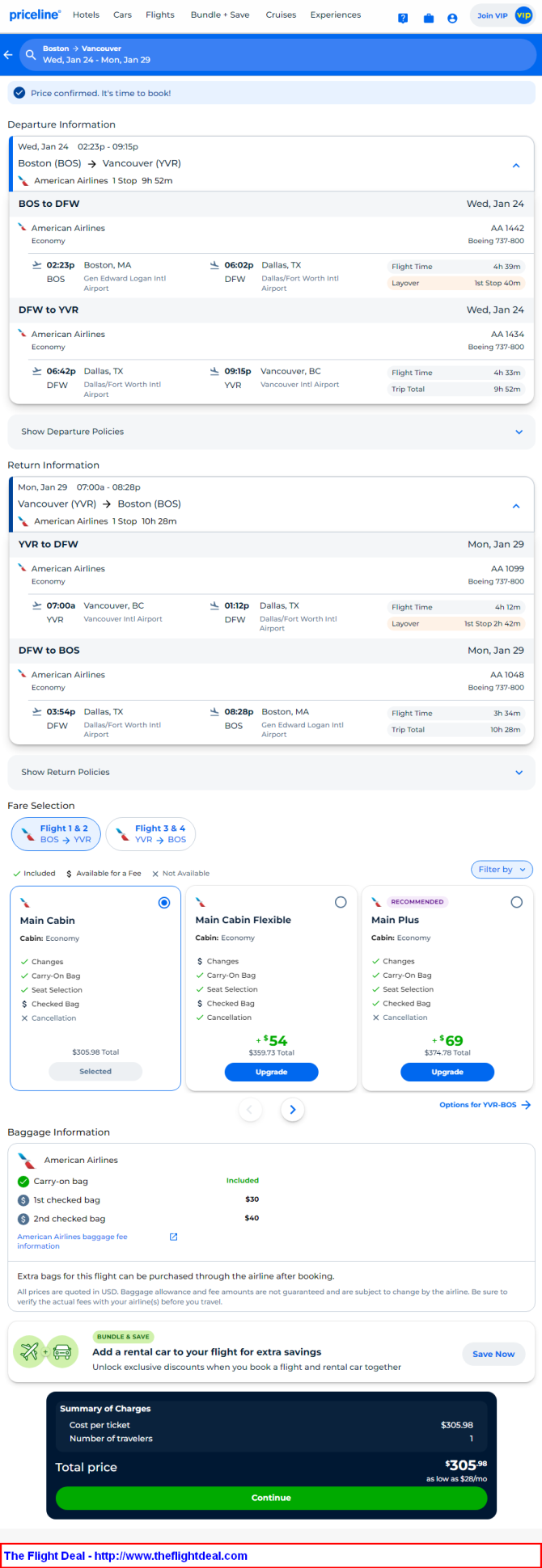
Task: Click takeoff icon for 02:23p Boston departure
Action: (36, 265)
